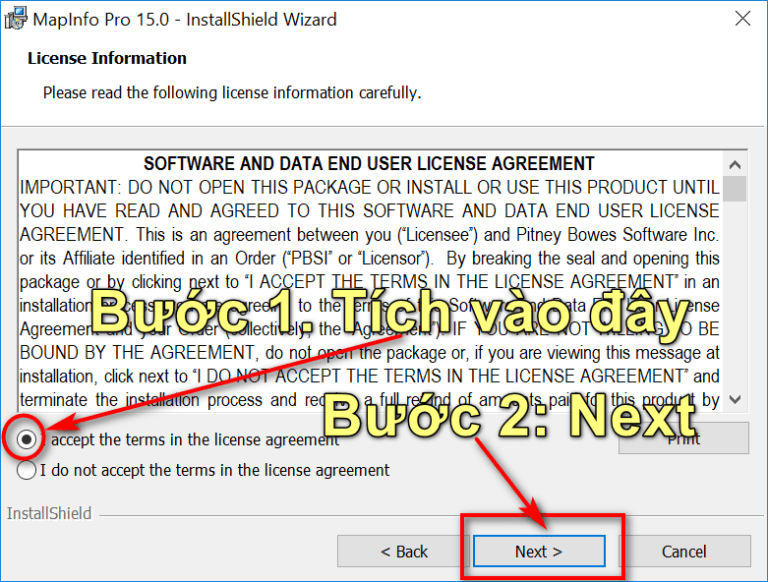Click the 'SOFTWARE AND DATA END USER LICENSE AGREEMENT' heading

coord(369,163)
